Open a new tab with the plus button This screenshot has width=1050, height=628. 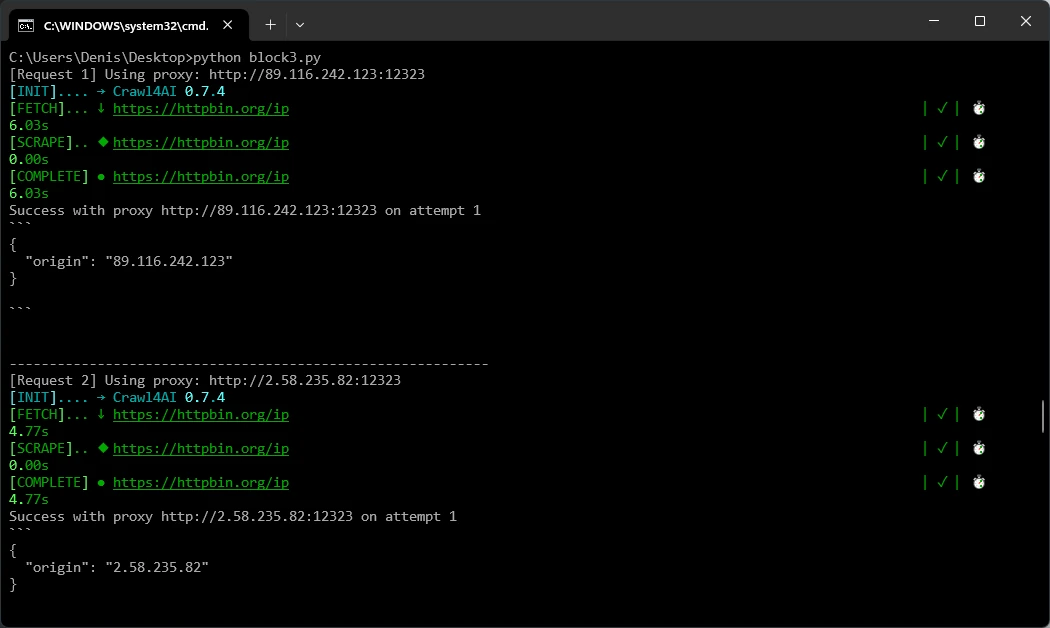[270, 24]
